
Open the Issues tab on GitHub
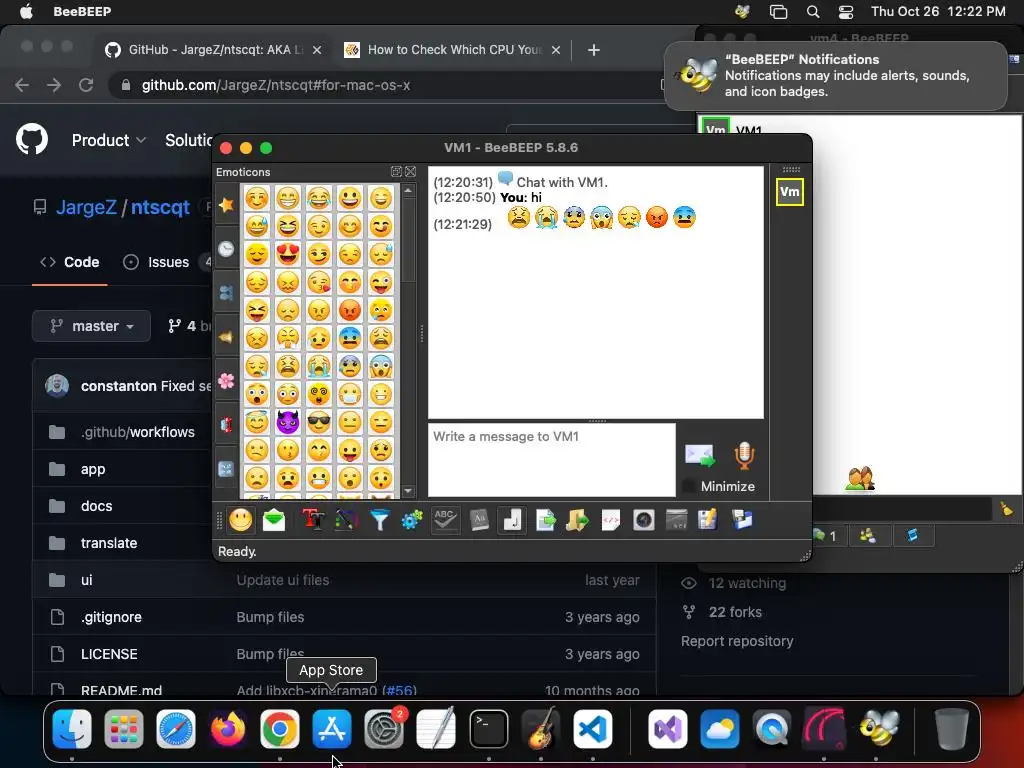tap(157, 262)
